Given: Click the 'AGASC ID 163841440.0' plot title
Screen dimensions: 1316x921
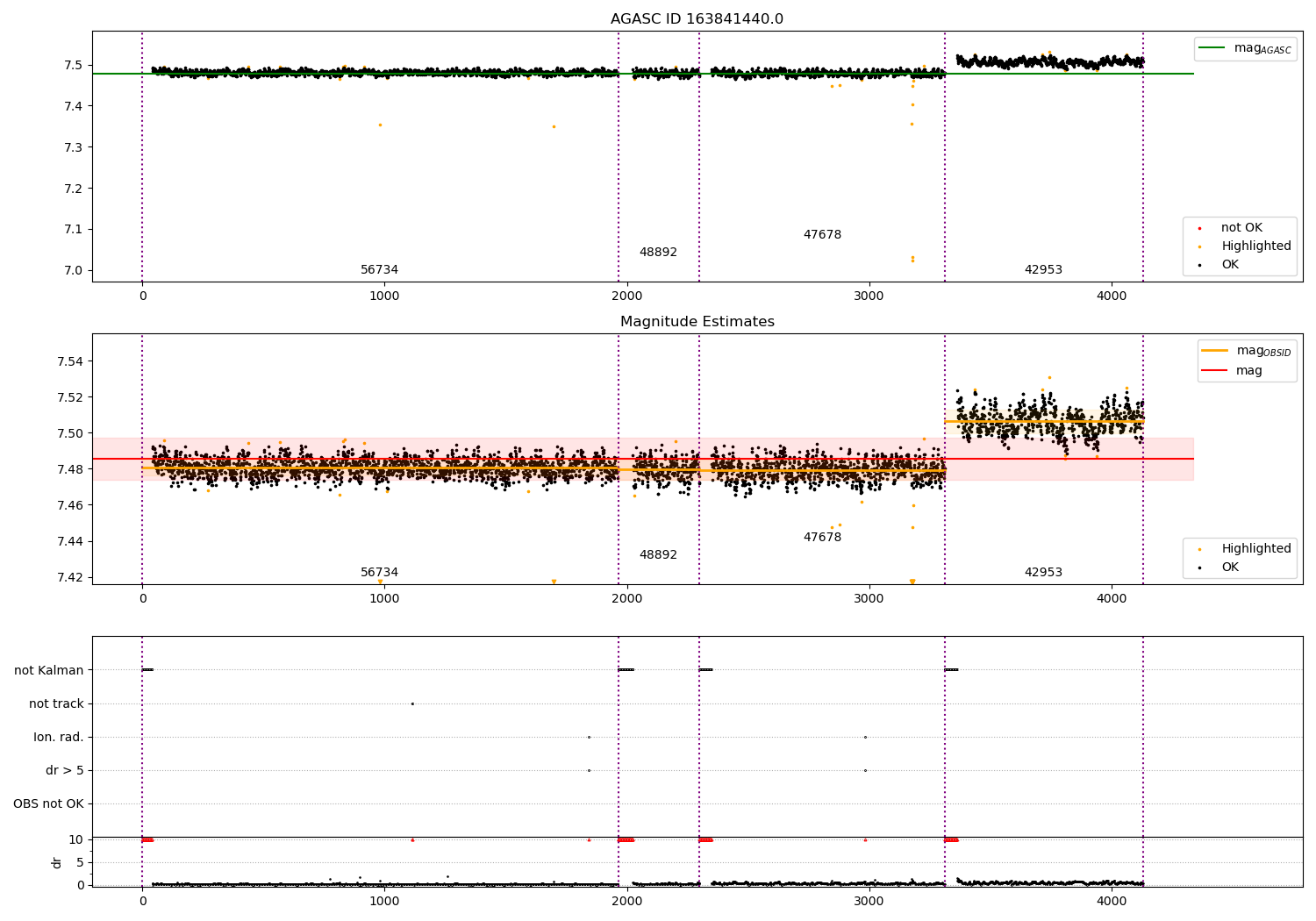Looking at the screenshot, I should click(697, 19).
